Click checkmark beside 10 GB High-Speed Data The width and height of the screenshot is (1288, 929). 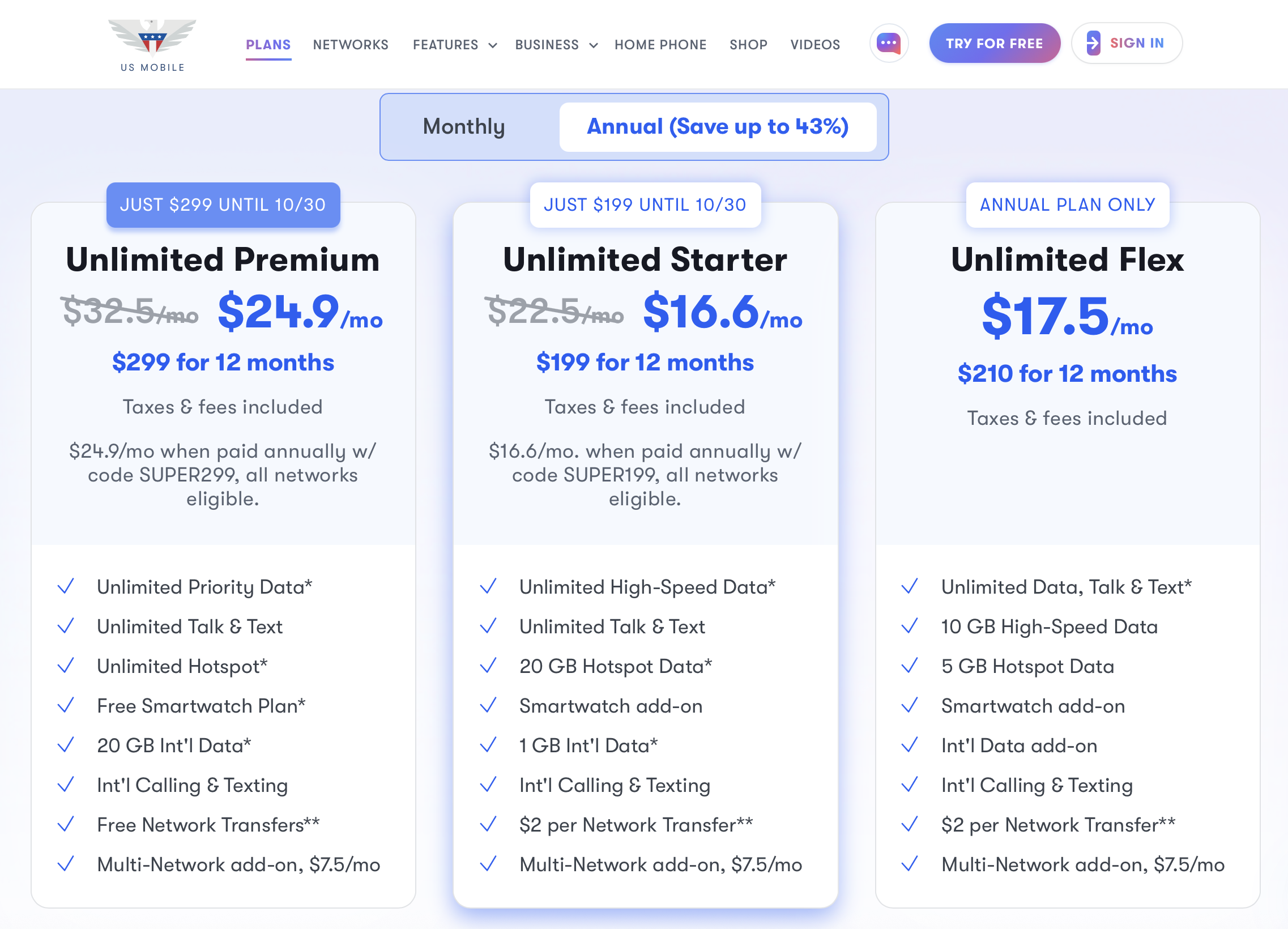tap(910, 627)
